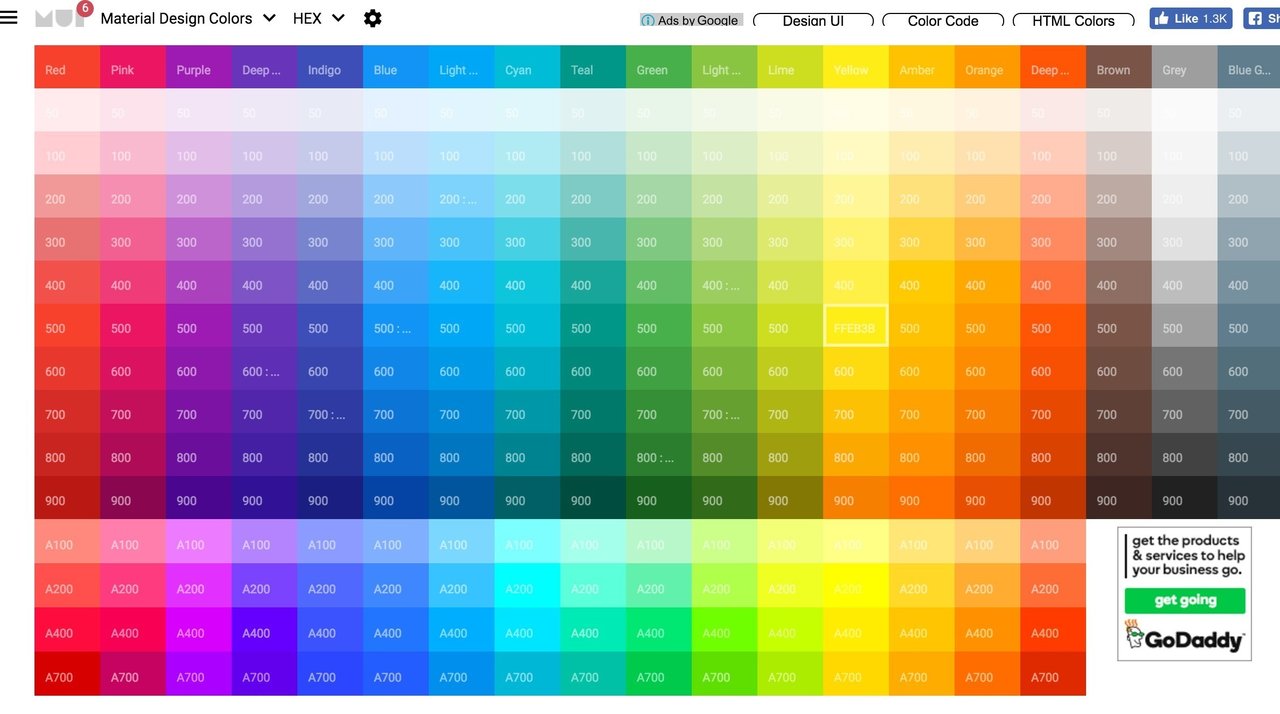Click the MUI logo with notification badge
The height and width of the screenshot is (714, 1280).
(60, 17)
